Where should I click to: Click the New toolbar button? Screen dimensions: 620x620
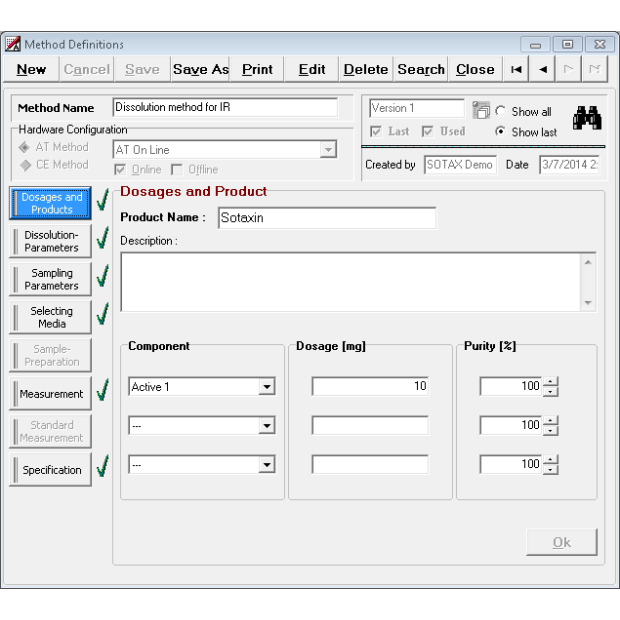coord(31,69)
